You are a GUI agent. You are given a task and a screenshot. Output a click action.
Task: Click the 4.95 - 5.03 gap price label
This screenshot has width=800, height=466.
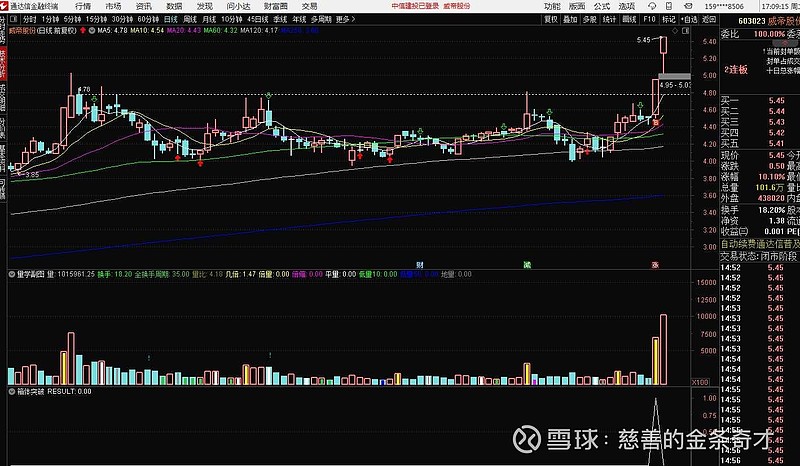[x=675, y=85]
